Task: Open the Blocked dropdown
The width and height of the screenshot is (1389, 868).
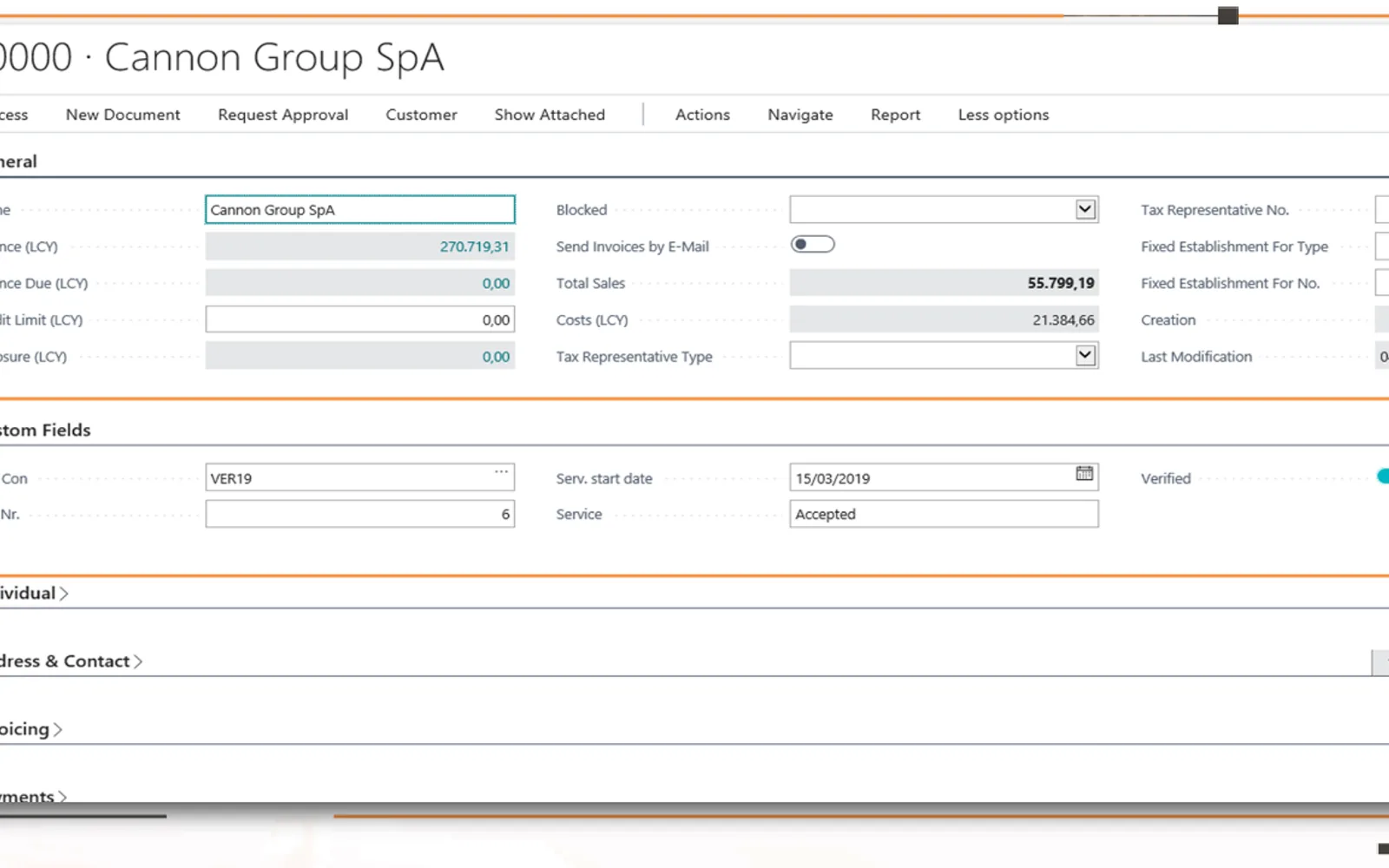Action: pyautogui.click(x=1085, y=209)
